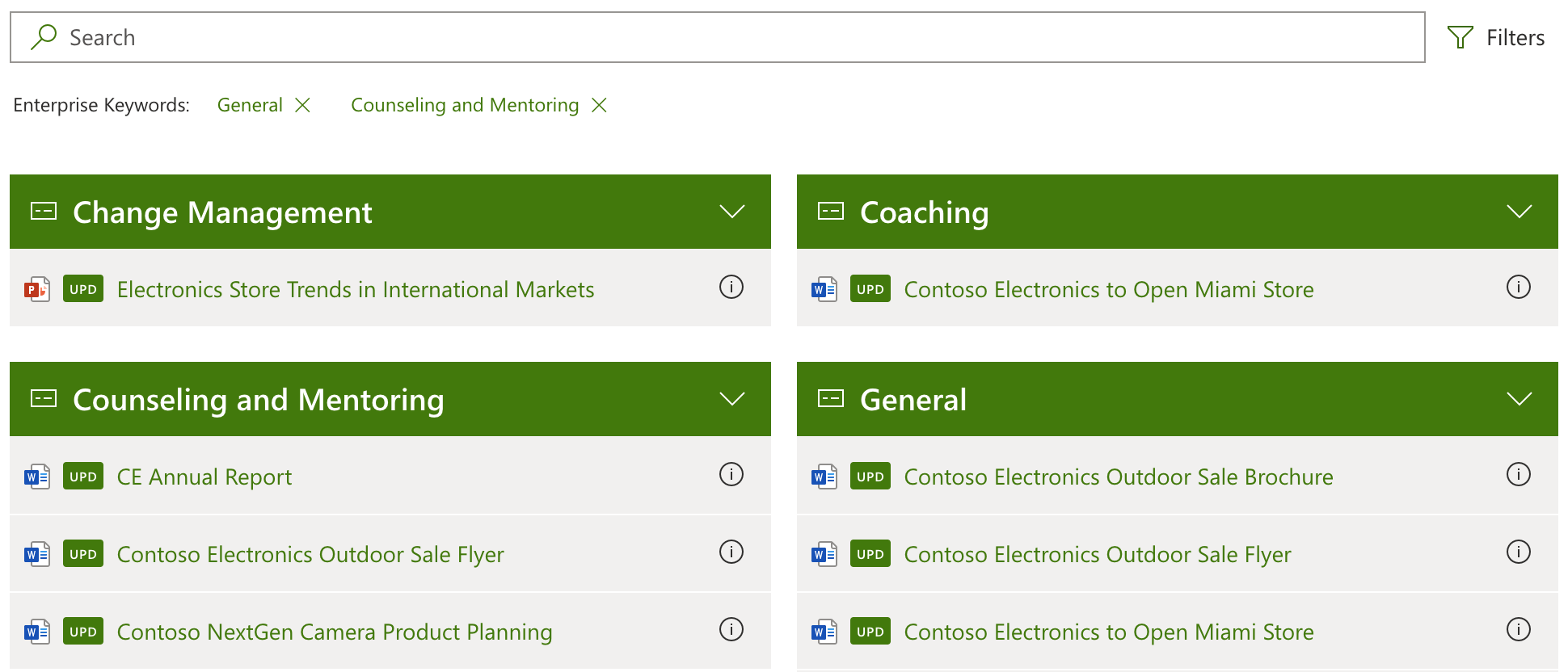Click Word icon of Outdoor Sale Brochure

click(824, 477)
